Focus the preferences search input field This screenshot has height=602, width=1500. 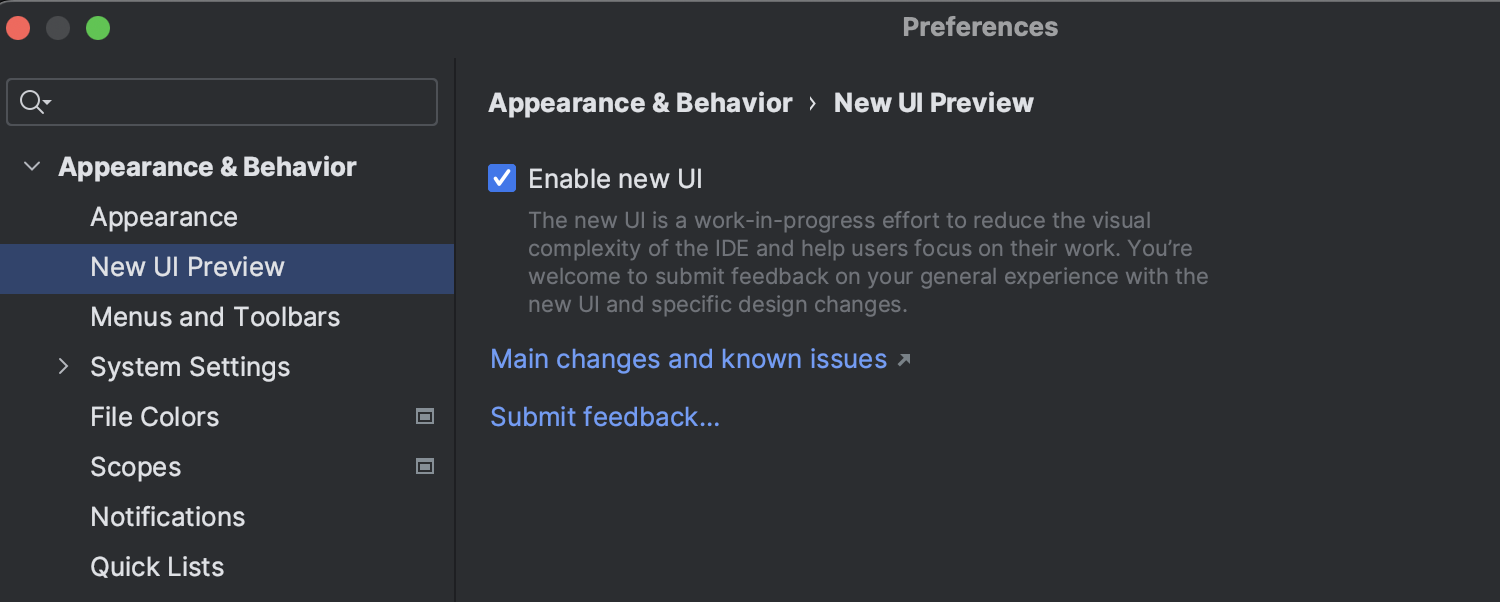(222, 102)
